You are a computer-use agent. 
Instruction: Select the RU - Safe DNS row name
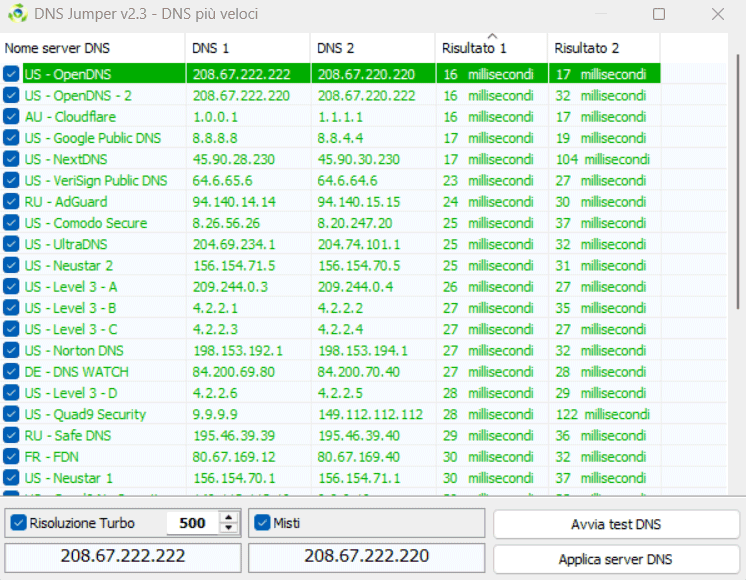pyautogui.click(x=68, y=435)
